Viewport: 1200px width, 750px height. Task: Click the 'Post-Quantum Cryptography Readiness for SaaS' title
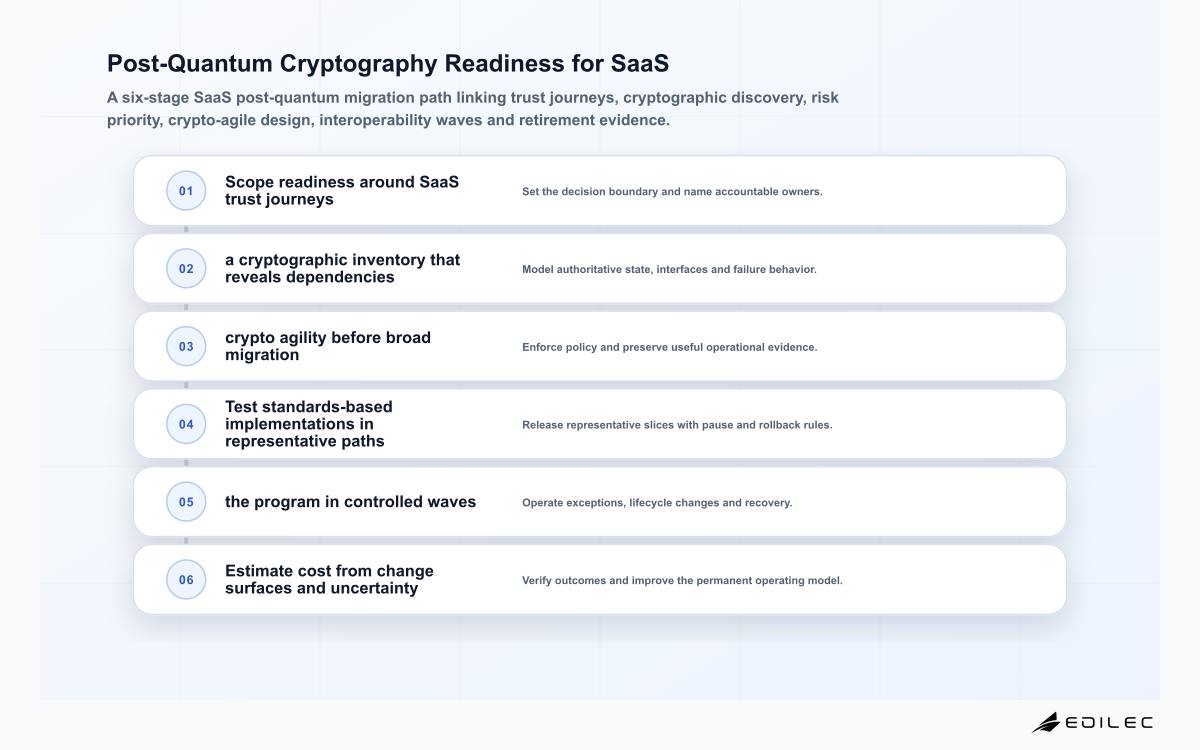coord(388,64)
